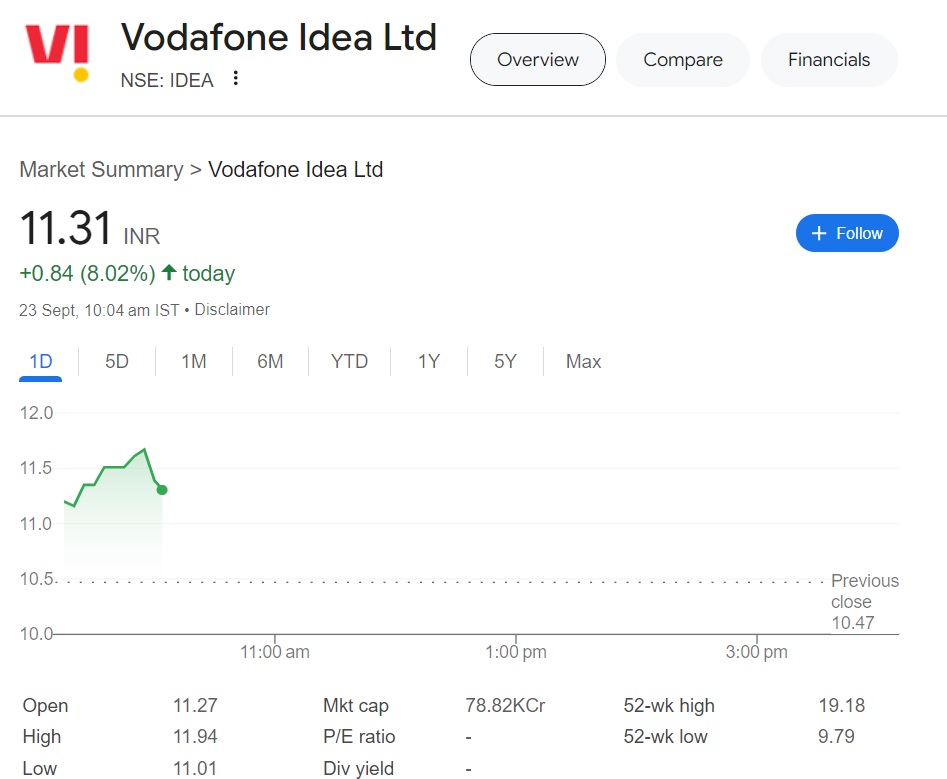Image resolution: width=947 pixels, height=779 pixels.
Task: Switch to the Compare tab
Action: (683, 60)
